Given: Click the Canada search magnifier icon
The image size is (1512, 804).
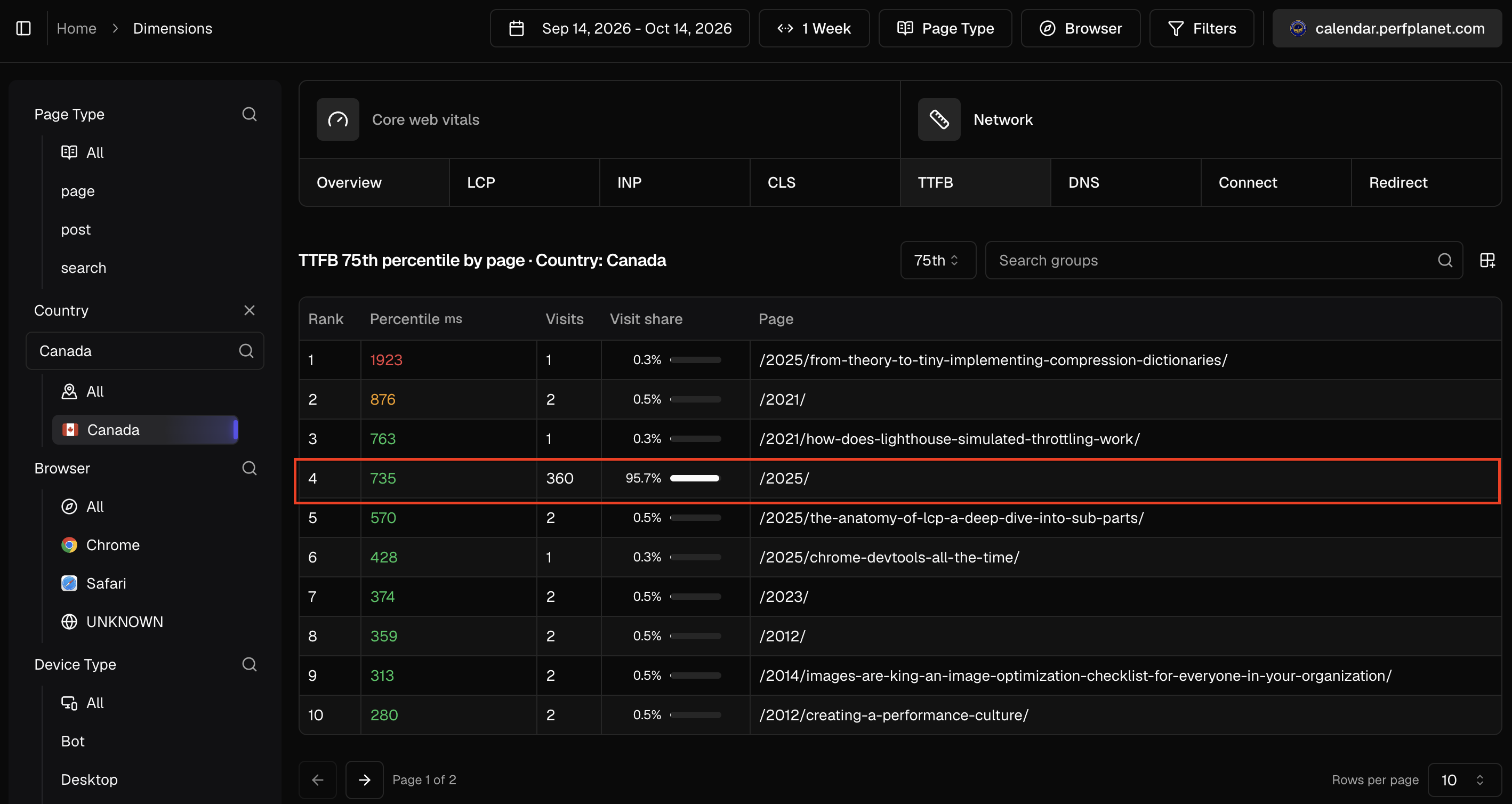Looking at the screenshot, I should point(246,351).
